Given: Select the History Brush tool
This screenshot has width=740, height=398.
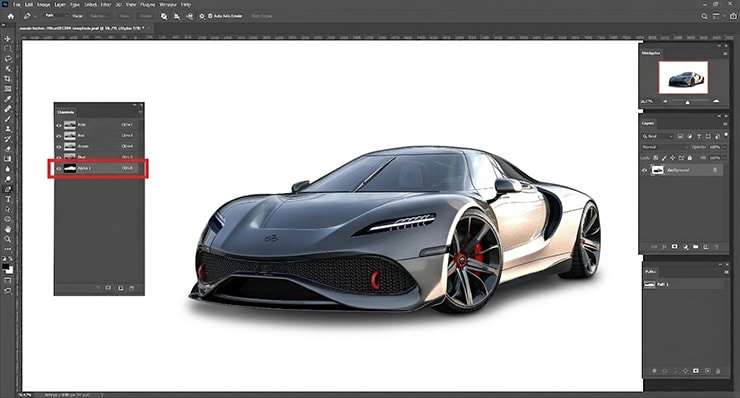Looking at the screenshot, I should coord(8,139).
